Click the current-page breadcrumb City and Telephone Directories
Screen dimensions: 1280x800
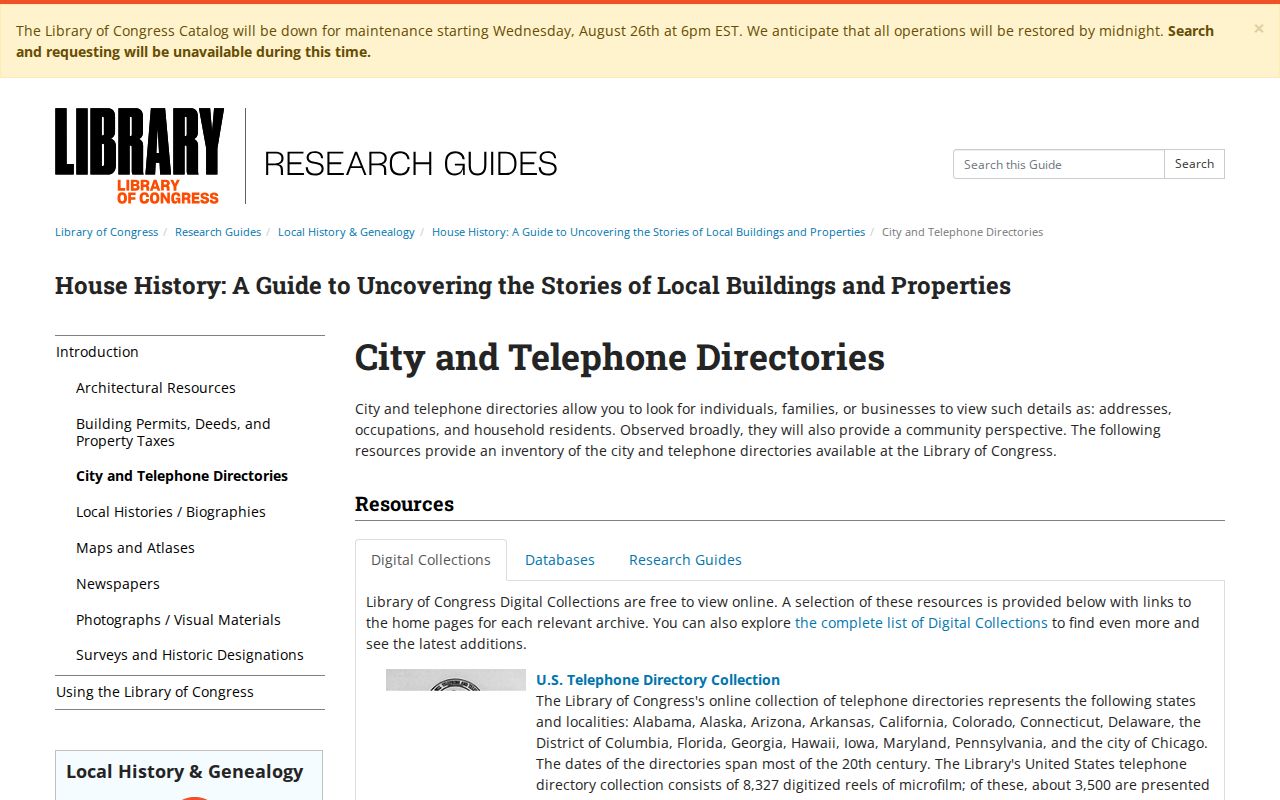[962, 232]
